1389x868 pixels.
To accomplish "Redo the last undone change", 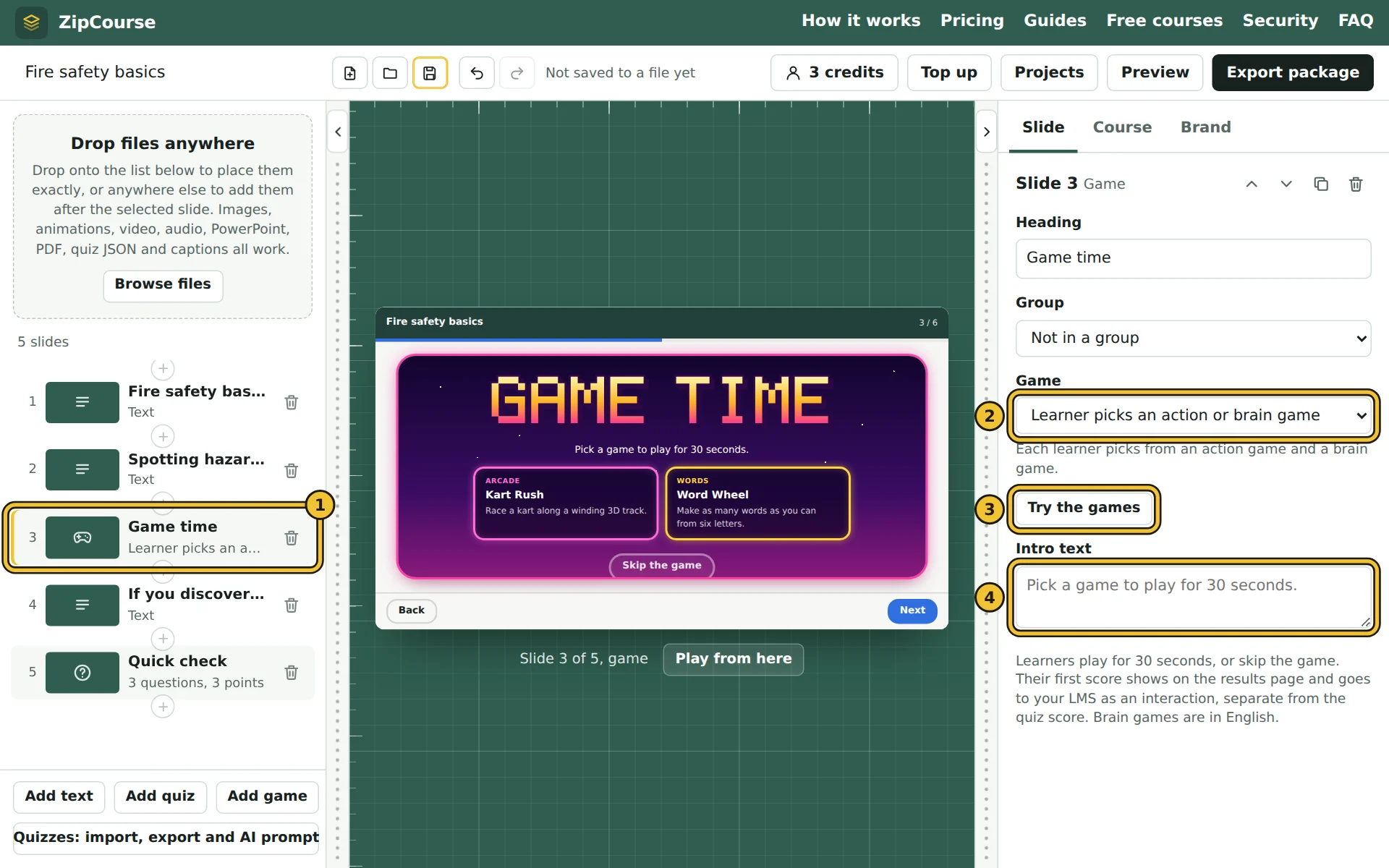I will 517,73.
